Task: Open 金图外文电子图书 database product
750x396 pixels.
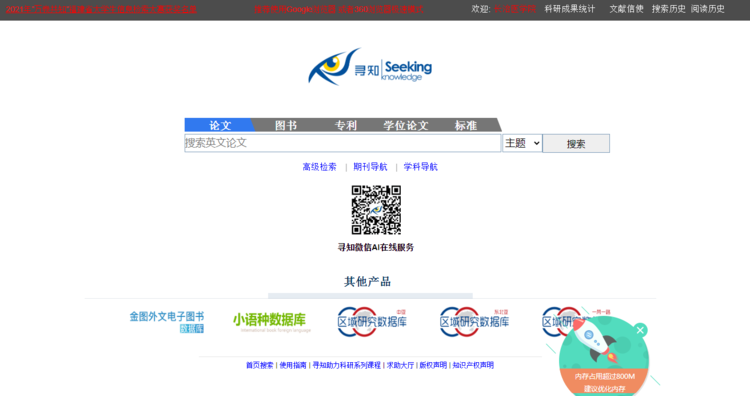Action: (x=167, y=321)
